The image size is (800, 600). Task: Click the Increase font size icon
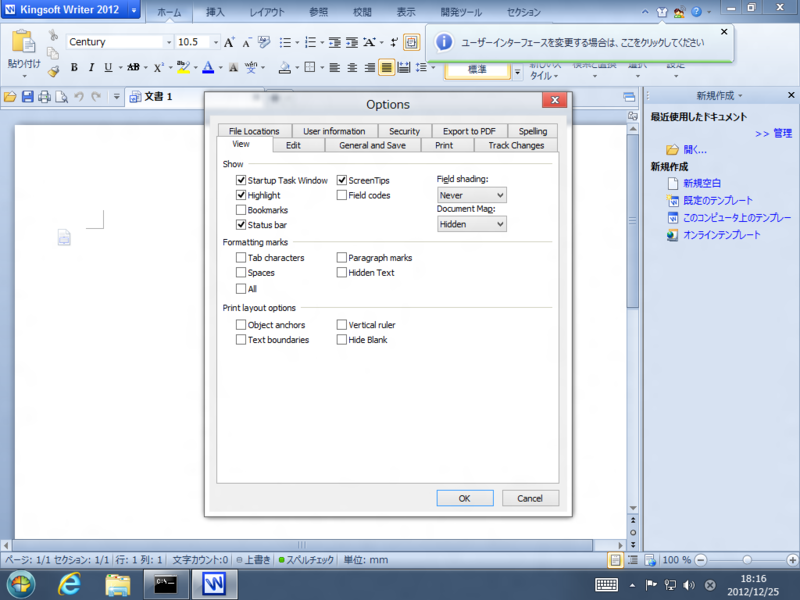pos(229,42)
